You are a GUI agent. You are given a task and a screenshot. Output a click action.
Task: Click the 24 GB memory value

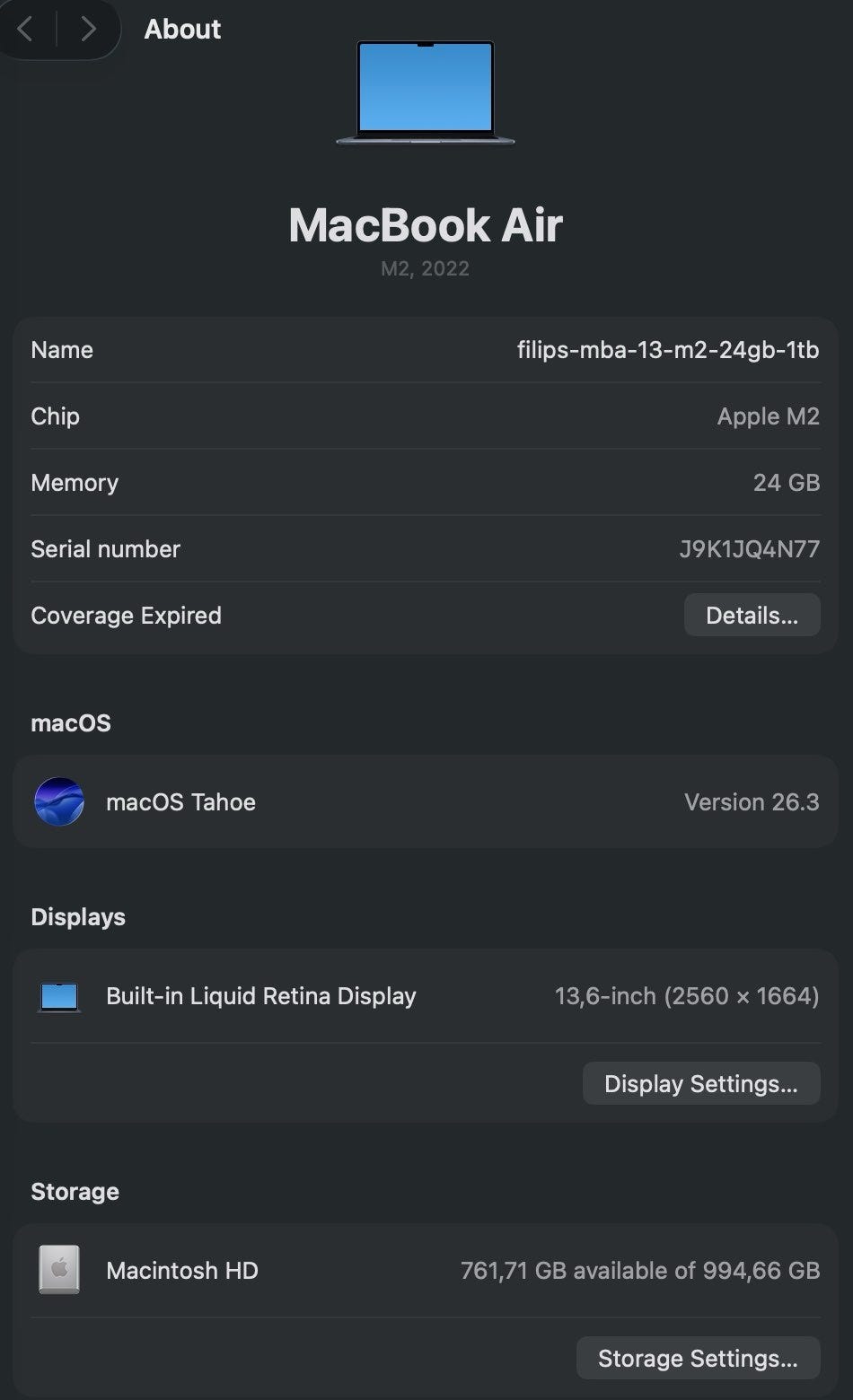coord(786,483)
